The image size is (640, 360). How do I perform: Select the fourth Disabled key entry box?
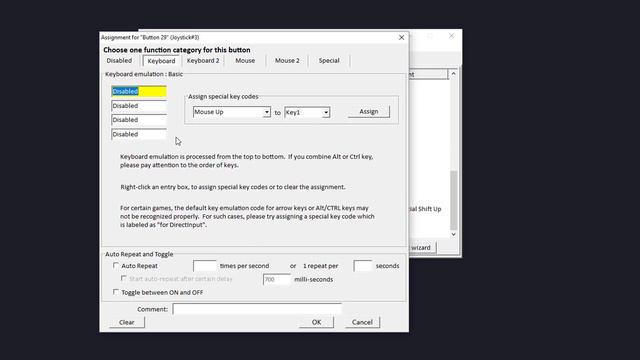(x=139, y=134)
